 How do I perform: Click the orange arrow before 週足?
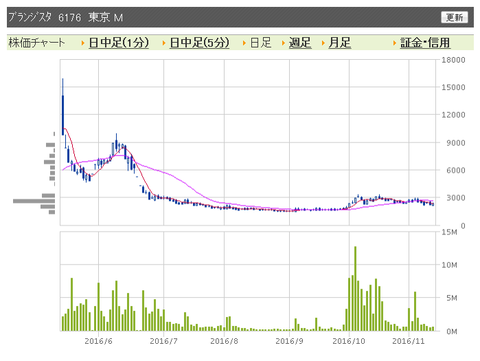tap(283, 43)
